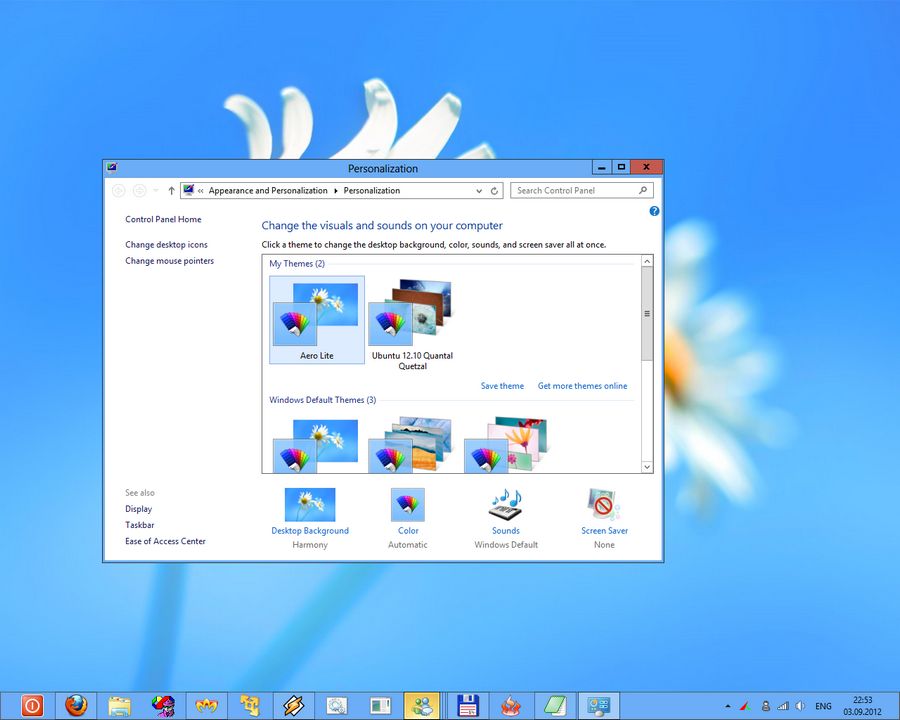Select Appearance and Personalization in breadcrumb
This screenshot has height=720, width=900.
(268, 190)
